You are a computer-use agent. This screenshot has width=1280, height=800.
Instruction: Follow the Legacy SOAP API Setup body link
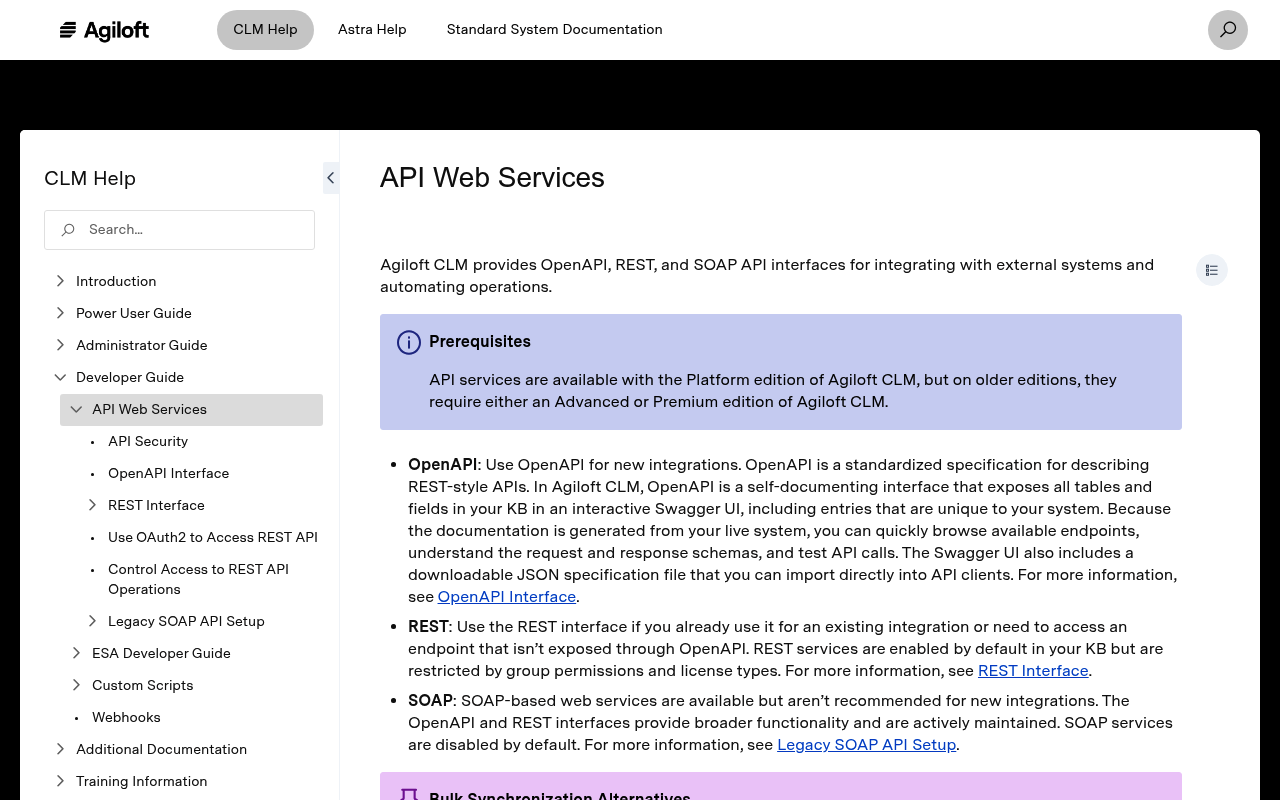tap(867, 745)
